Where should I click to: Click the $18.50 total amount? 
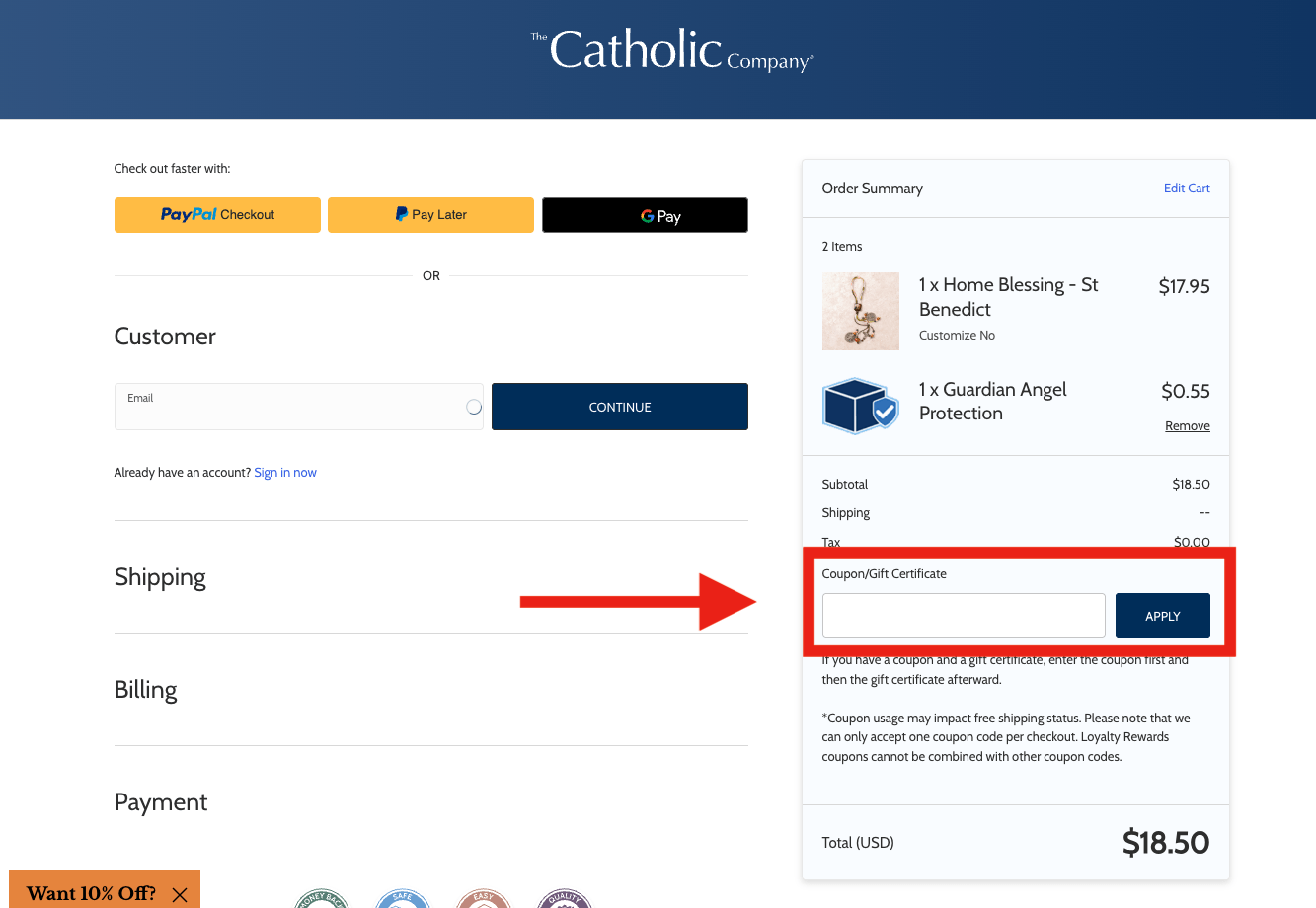click(1166, 843)
